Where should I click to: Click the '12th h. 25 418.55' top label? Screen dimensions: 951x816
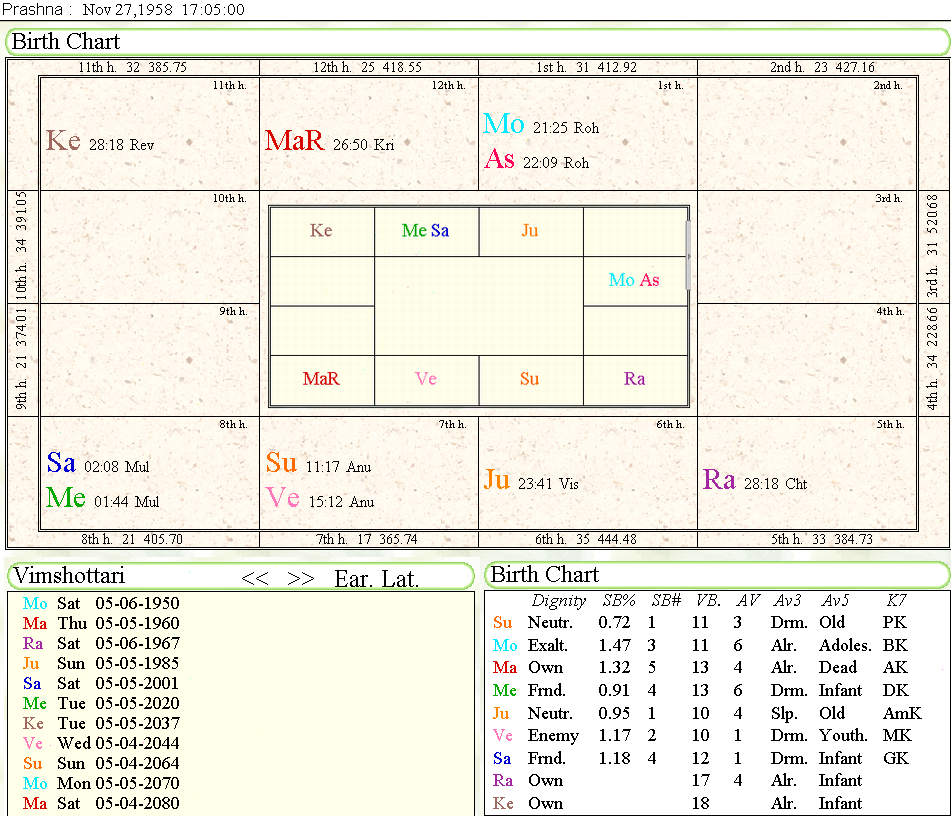(x=367, y=67)
